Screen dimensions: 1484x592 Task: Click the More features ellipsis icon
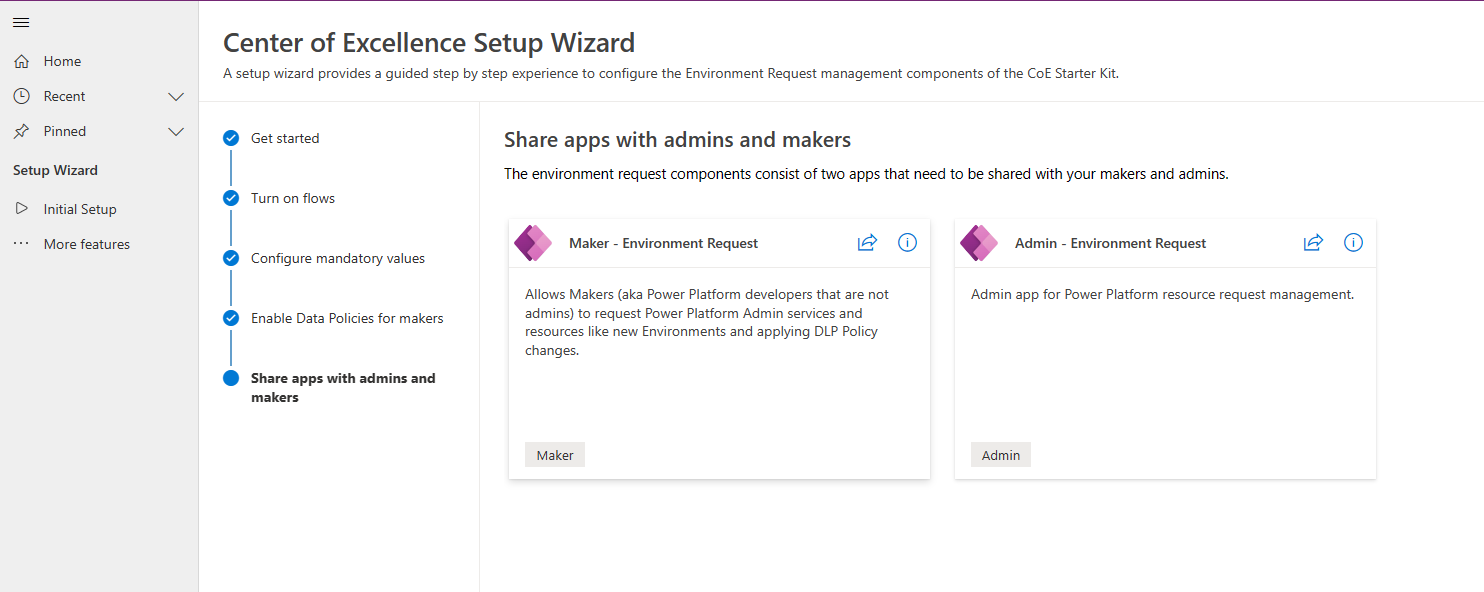(x=21, y=243)
